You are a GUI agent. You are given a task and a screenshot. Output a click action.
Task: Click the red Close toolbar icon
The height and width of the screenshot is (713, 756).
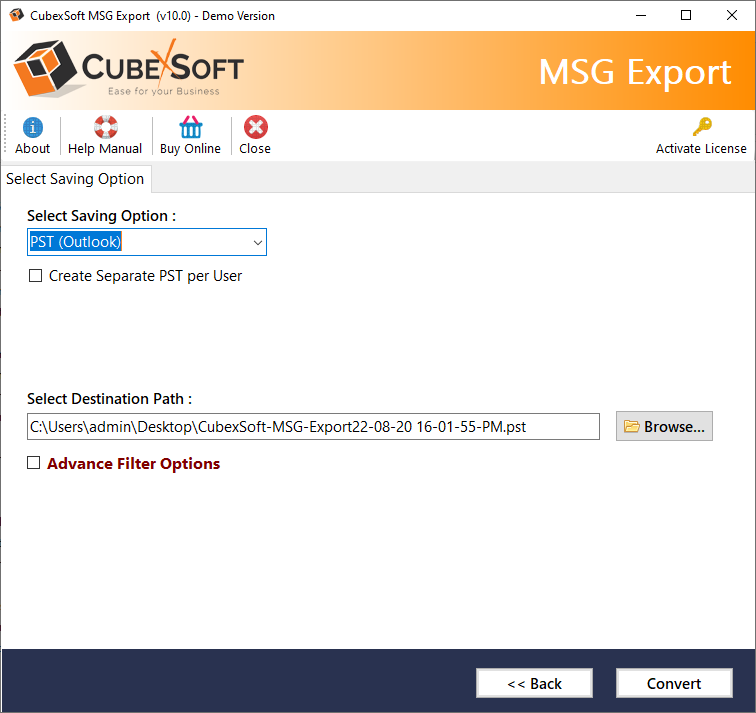tap(255, 128)
